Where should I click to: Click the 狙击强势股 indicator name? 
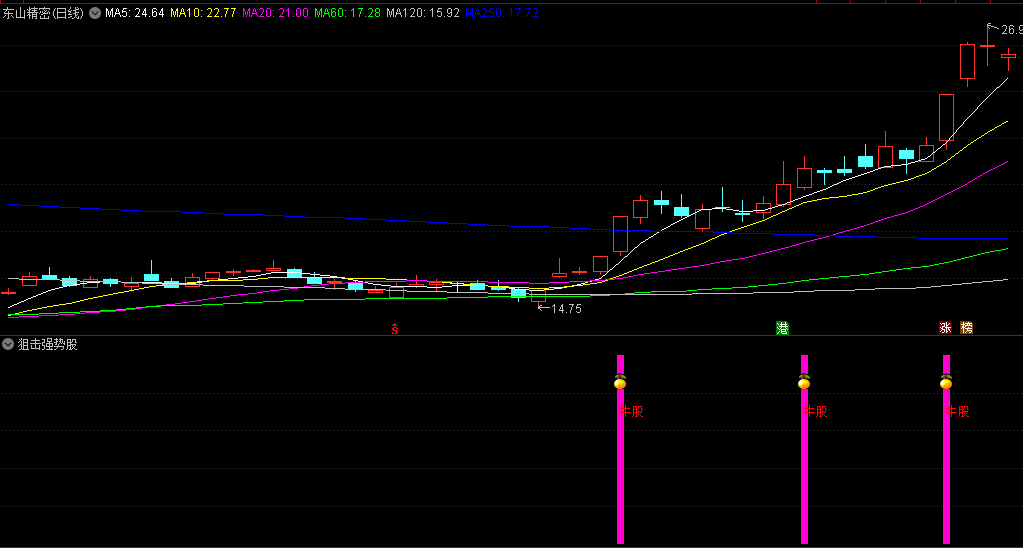[48, 344]
